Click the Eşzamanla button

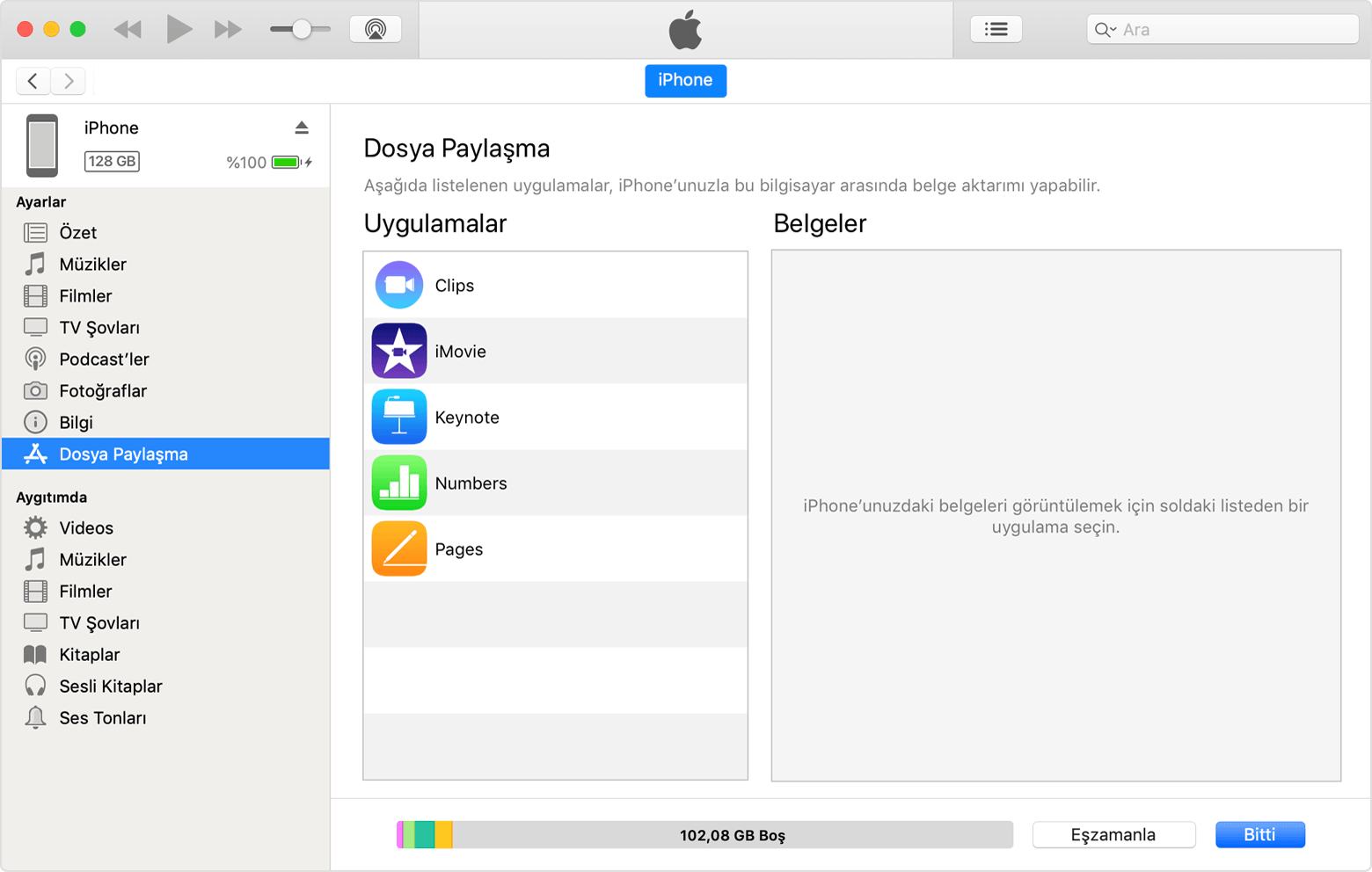point(1113,835)
